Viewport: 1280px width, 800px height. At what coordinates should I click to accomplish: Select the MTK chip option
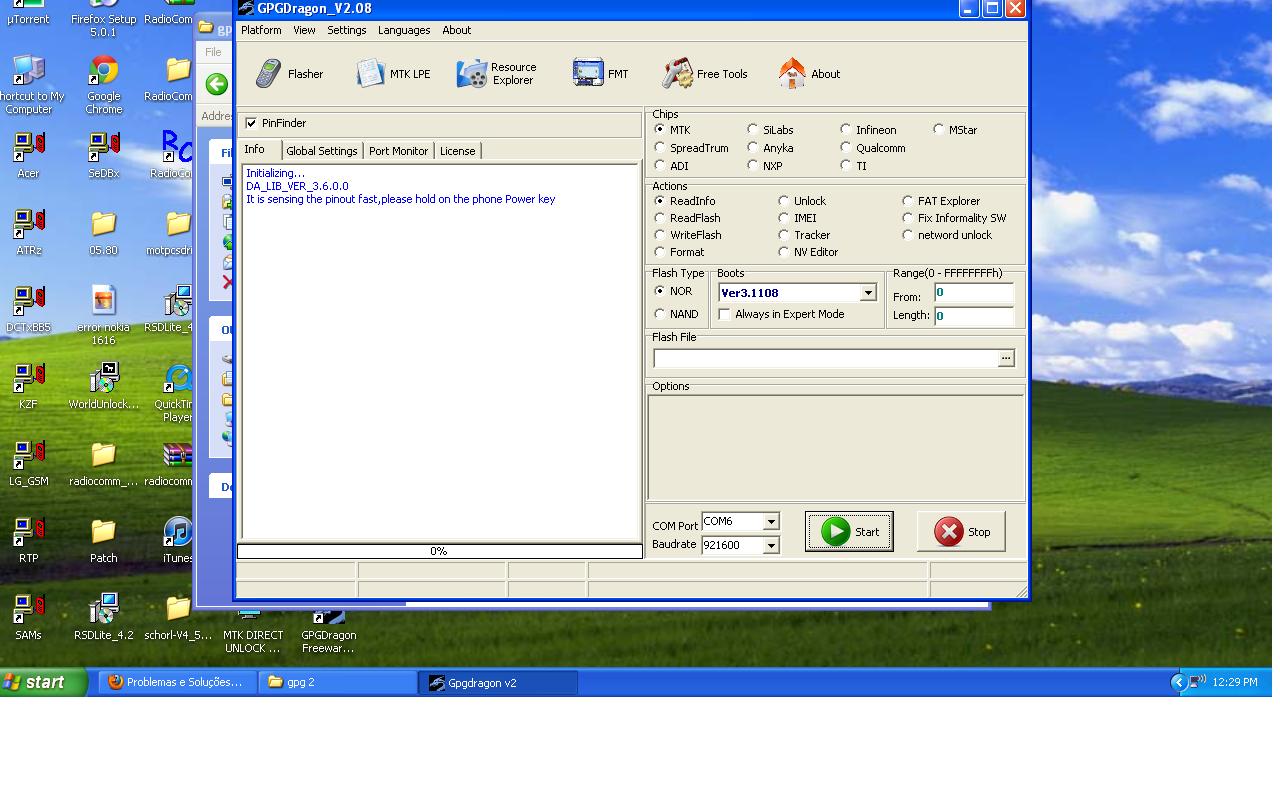coord(660,130)
